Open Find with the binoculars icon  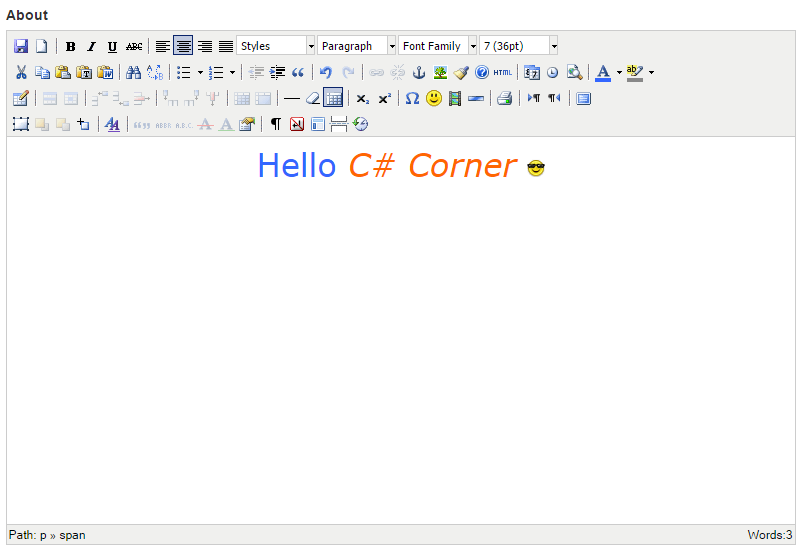[x=133, y=72]
